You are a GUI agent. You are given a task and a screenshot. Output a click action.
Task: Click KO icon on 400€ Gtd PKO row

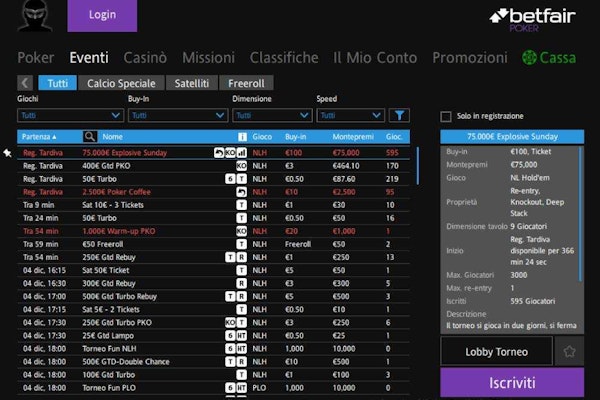pos(241,166)
